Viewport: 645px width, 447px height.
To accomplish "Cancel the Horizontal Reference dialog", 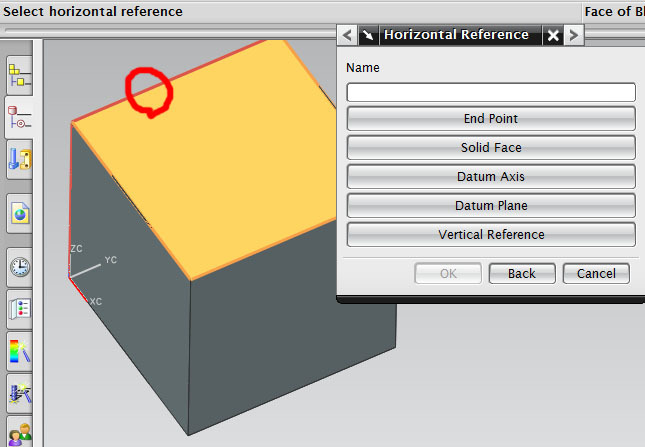I will tap(596, 273).
